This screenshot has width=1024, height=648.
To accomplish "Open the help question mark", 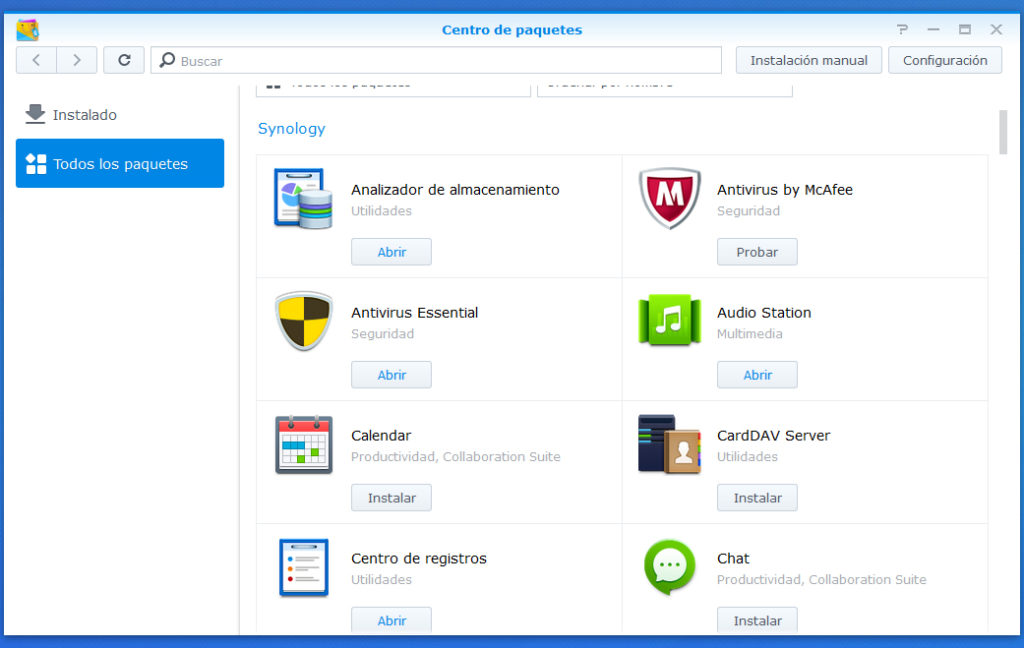I will coord(903,29).
